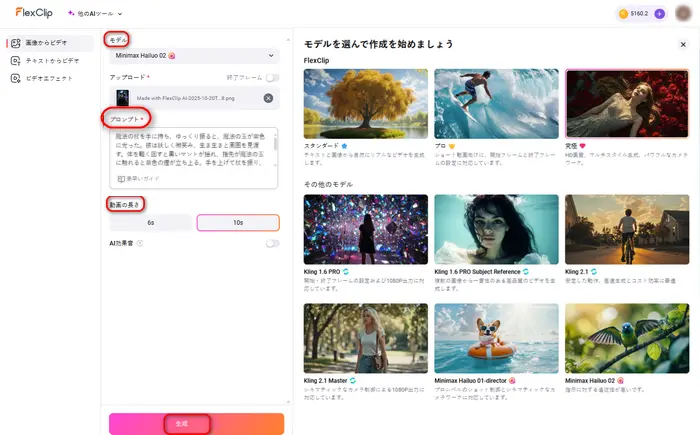
Task: Click the coin credits balance icon
Action: pos(625,14)
